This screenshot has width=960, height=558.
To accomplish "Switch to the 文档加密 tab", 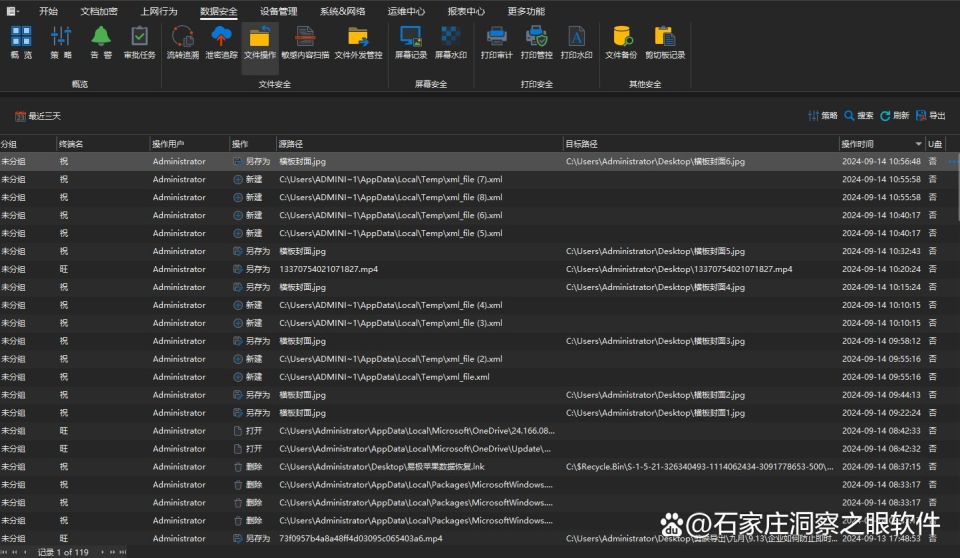I will coord(99,11).
